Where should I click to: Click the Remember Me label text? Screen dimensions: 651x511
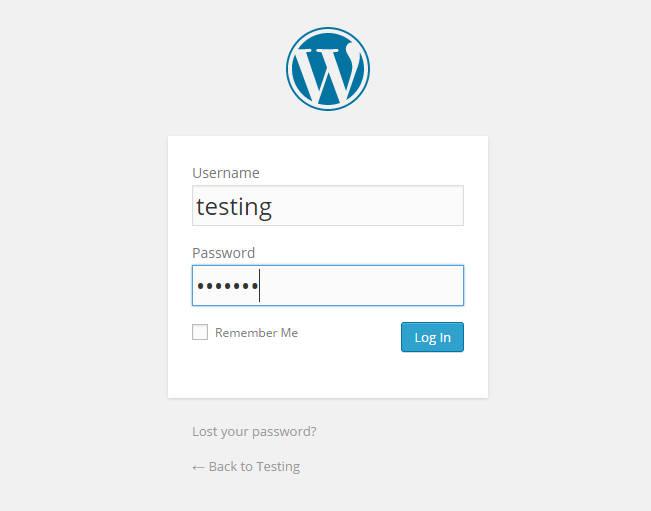pos(256,333)
